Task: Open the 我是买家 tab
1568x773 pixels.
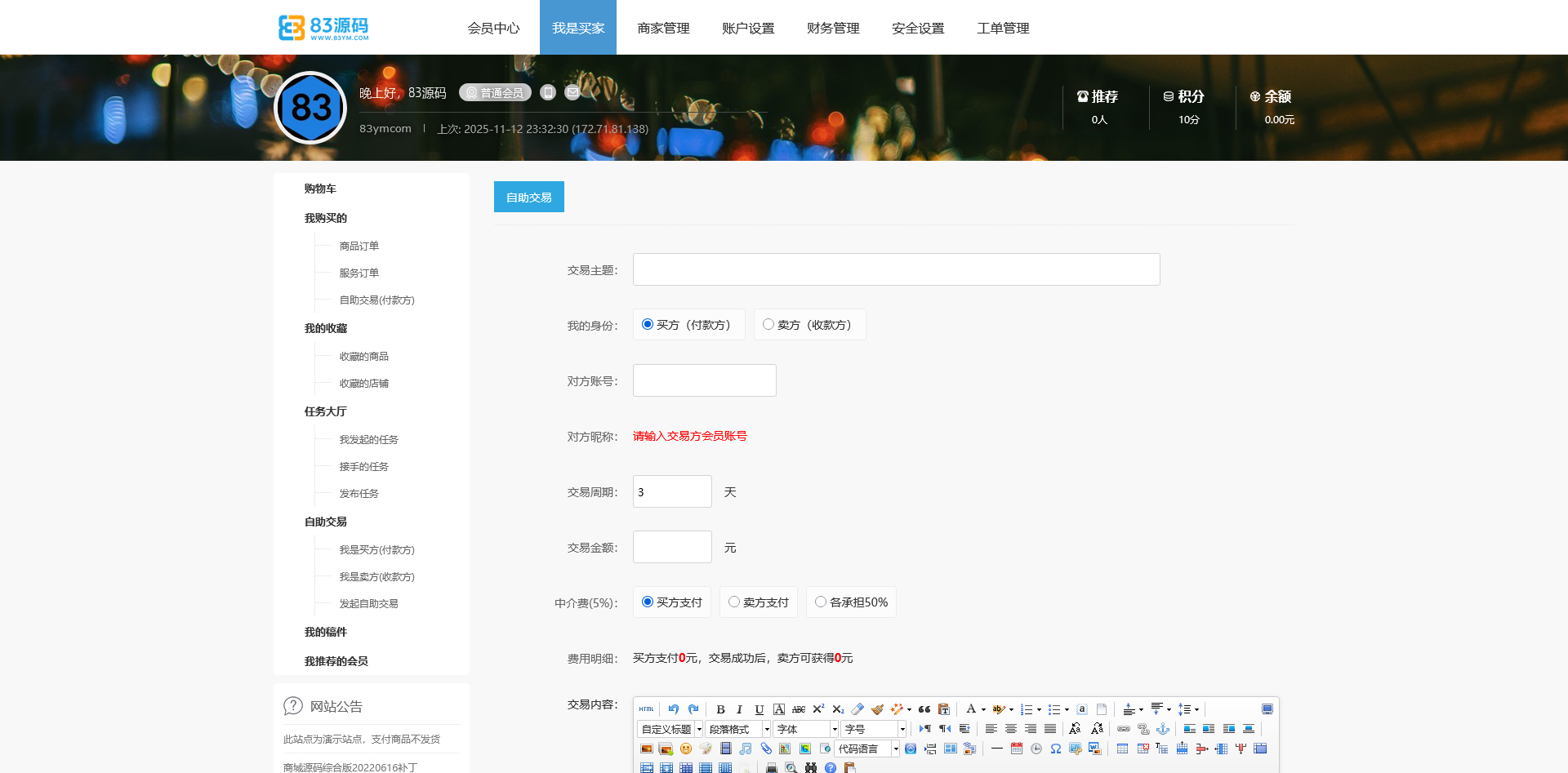Action: pos(578,28)
